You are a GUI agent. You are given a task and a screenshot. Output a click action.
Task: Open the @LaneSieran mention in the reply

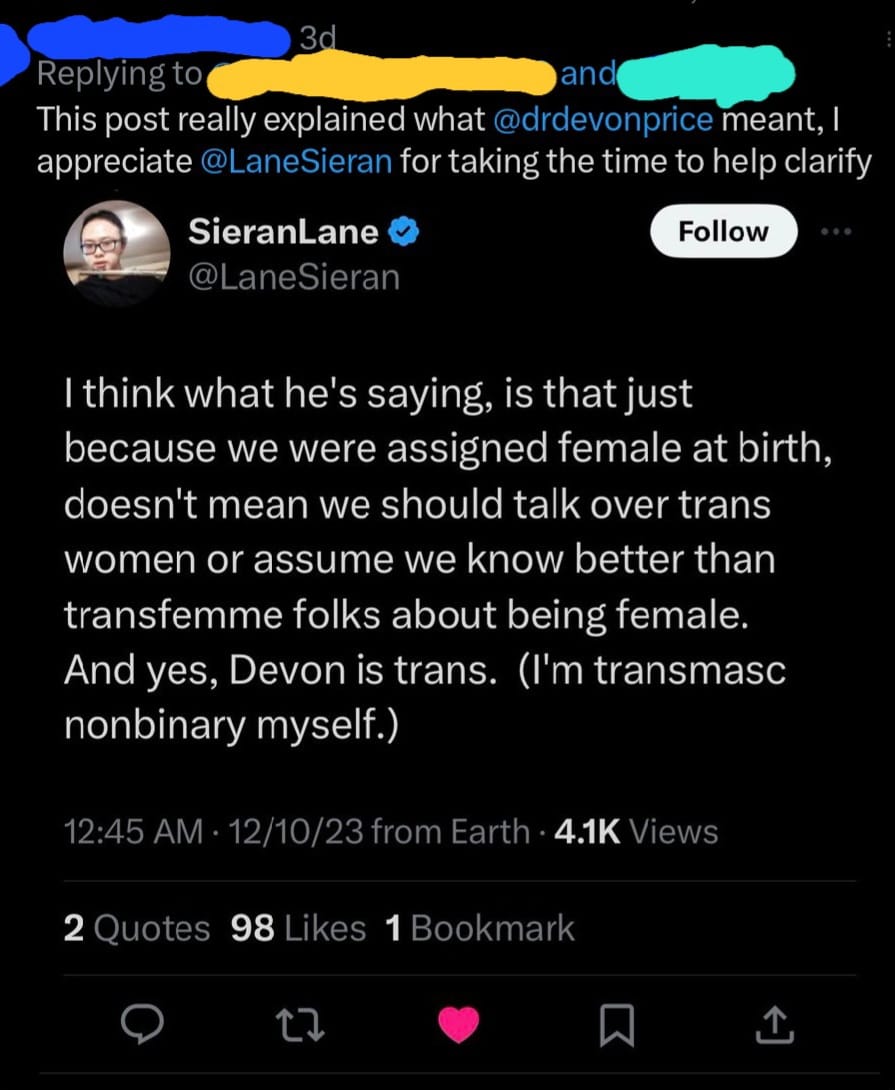tap(295, 162)
